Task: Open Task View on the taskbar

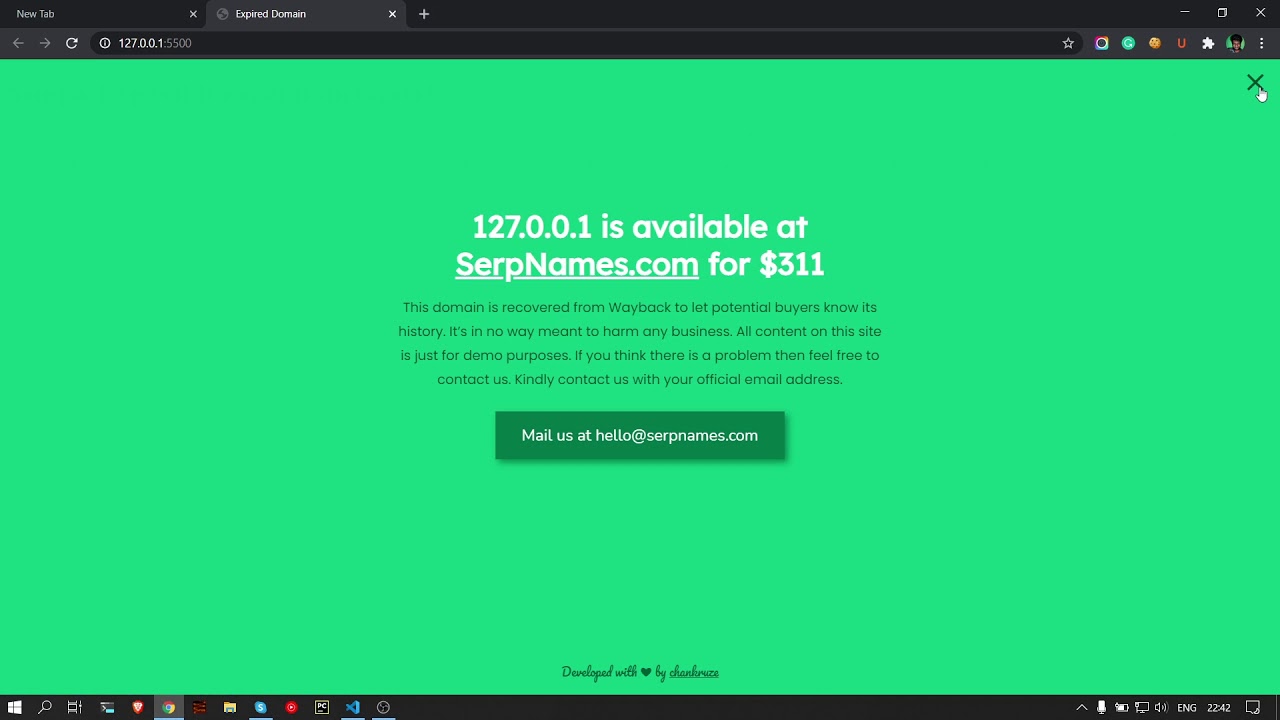Action: [x=74, y=707]
